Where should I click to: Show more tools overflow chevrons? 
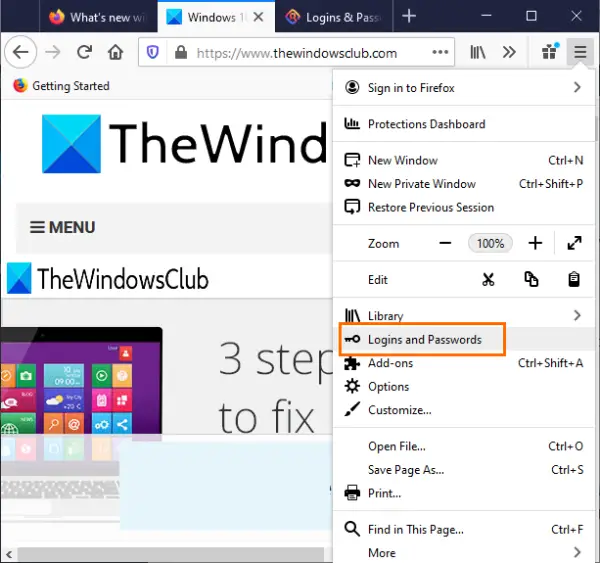tap(509, 52)
